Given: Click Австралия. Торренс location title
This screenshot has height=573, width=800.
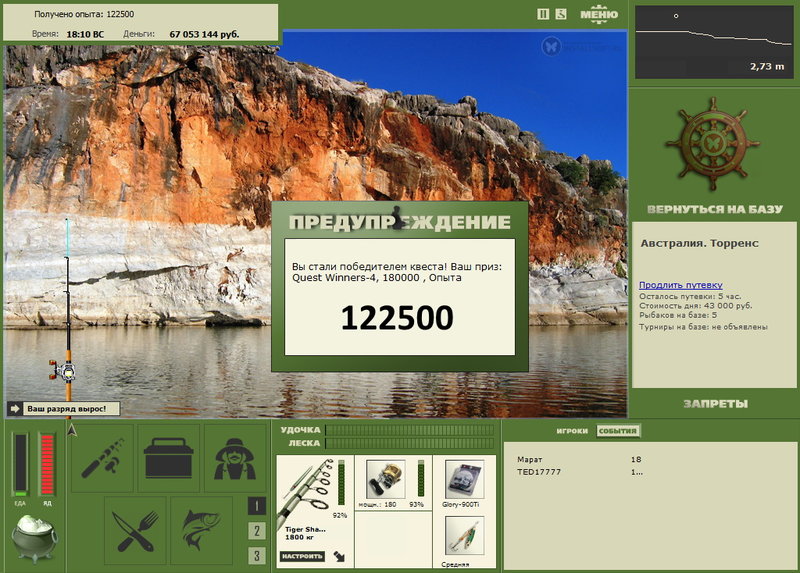Looking at the screenshot, I should pyautogui.click(x=699, y=243).
